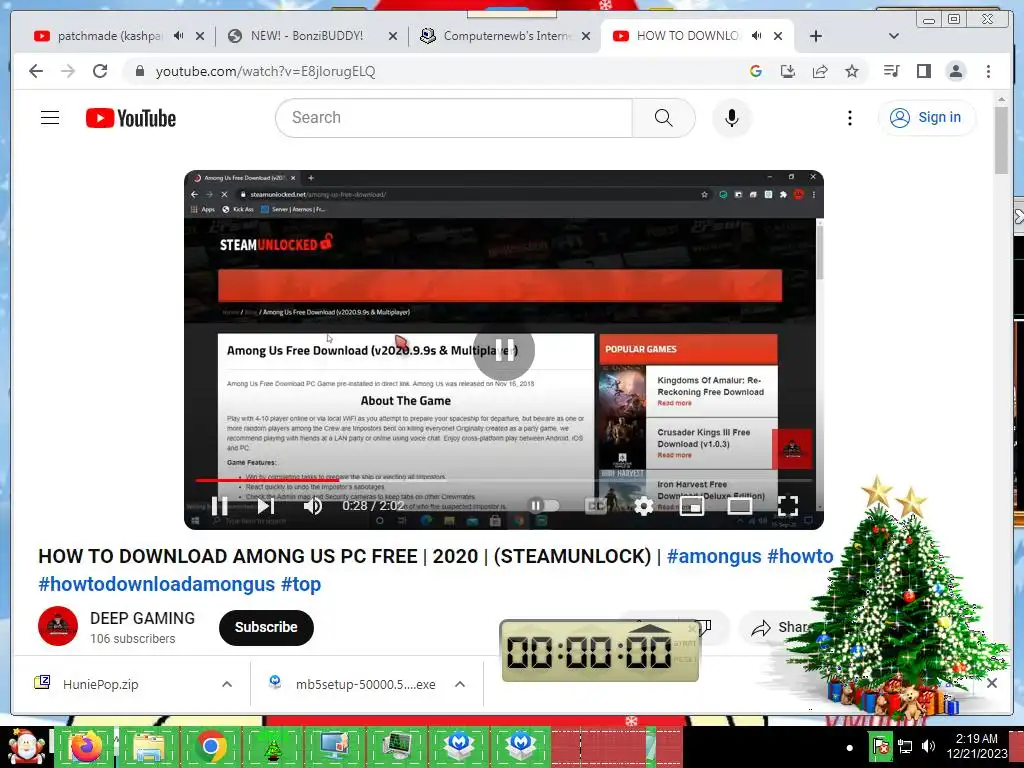The image size is (1024, 768).
Task: Expand options for HuniePop.zip download
Action: [227, 684]
